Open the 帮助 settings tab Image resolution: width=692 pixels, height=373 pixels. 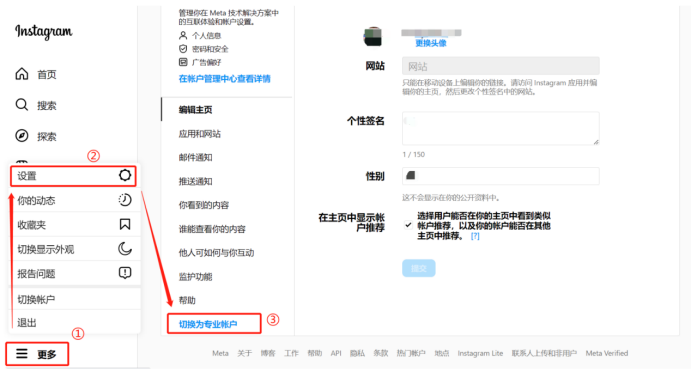coord(187,300)
